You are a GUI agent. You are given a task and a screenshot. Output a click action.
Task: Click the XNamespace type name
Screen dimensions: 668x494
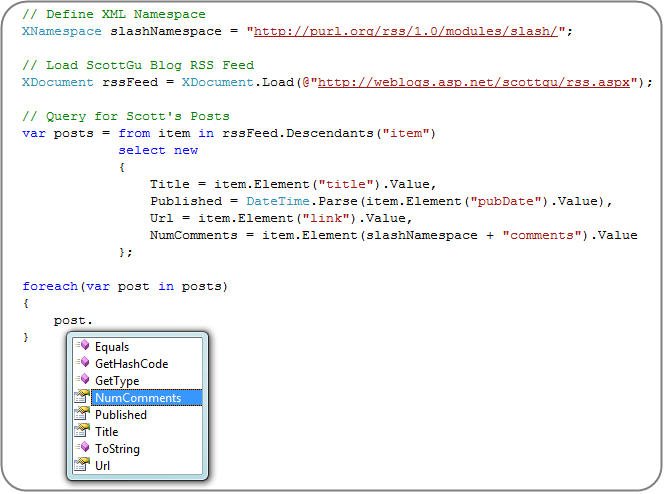[62, 32]
